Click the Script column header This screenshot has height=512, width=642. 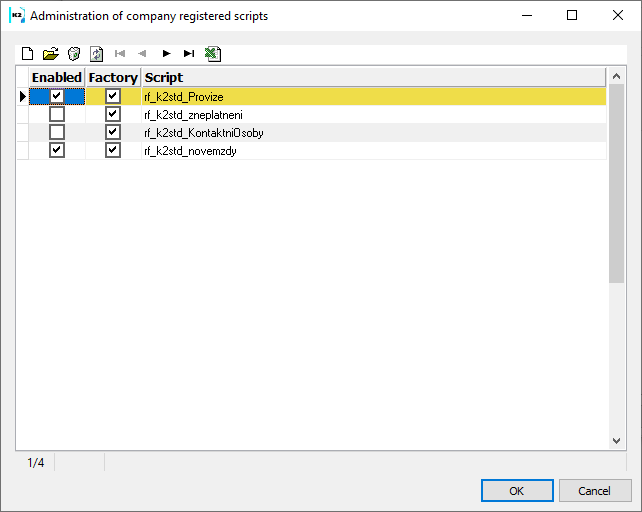[373, 77]
